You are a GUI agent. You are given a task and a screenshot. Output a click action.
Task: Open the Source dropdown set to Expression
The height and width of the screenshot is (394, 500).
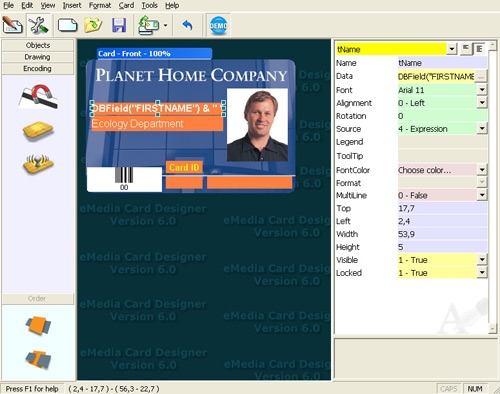point(482,129)
